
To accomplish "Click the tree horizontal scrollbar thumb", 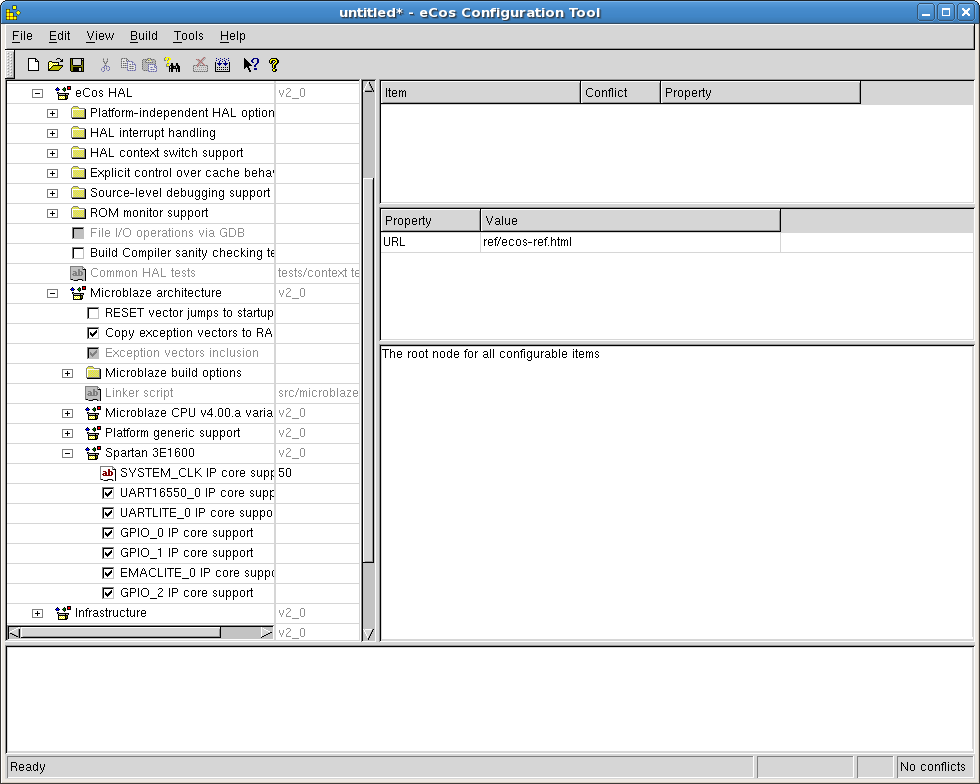I will click(120, 632).
